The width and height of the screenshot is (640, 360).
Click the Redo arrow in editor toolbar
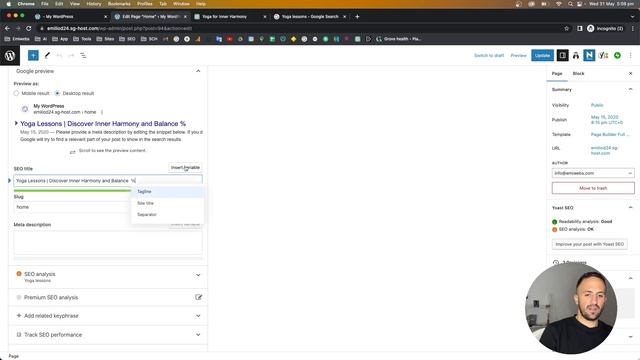point(71,55)
